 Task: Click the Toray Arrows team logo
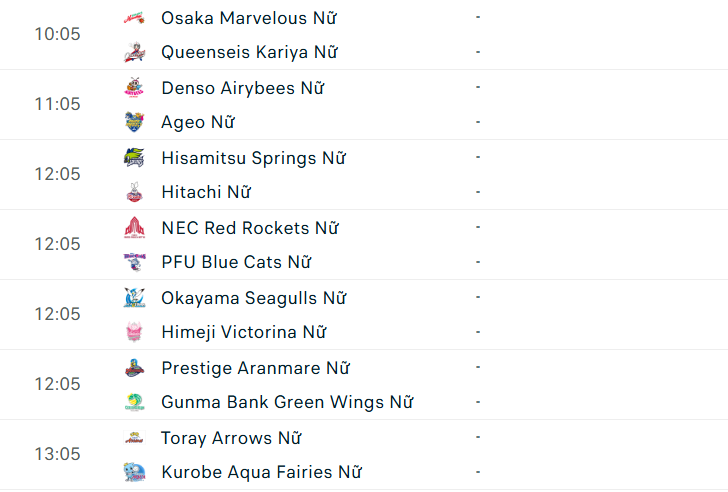click(x=134, y=438)
